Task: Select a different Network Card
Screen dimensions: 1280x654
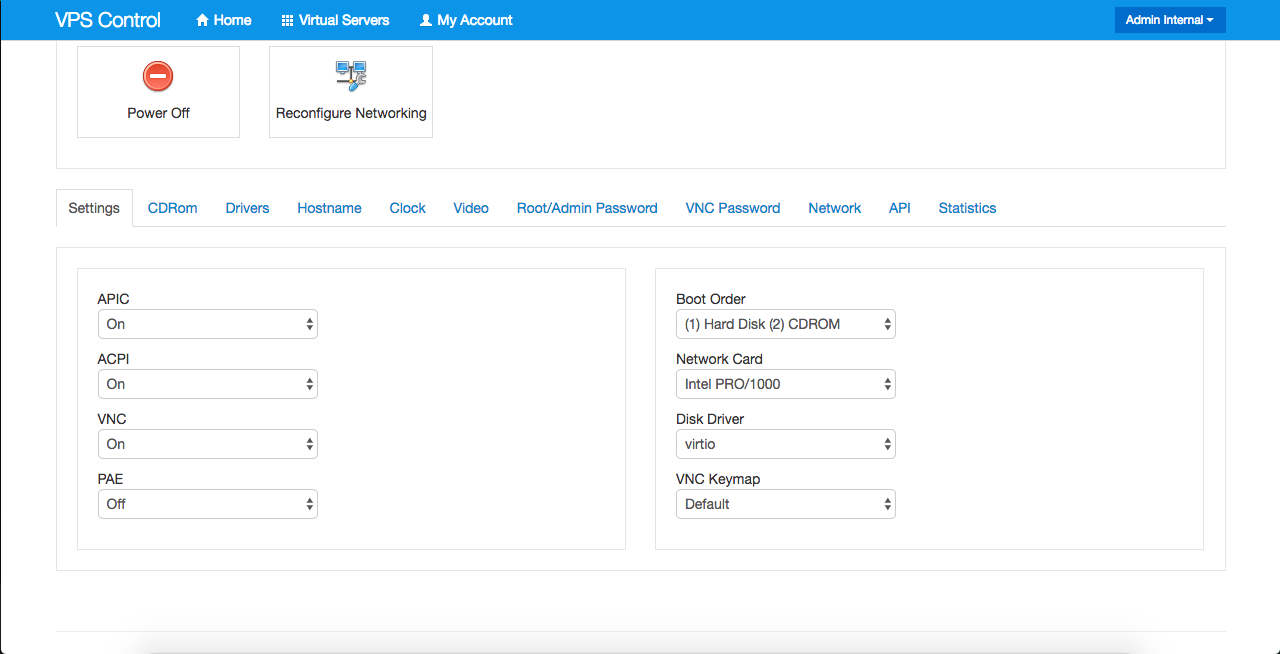Action: [786, 384]
